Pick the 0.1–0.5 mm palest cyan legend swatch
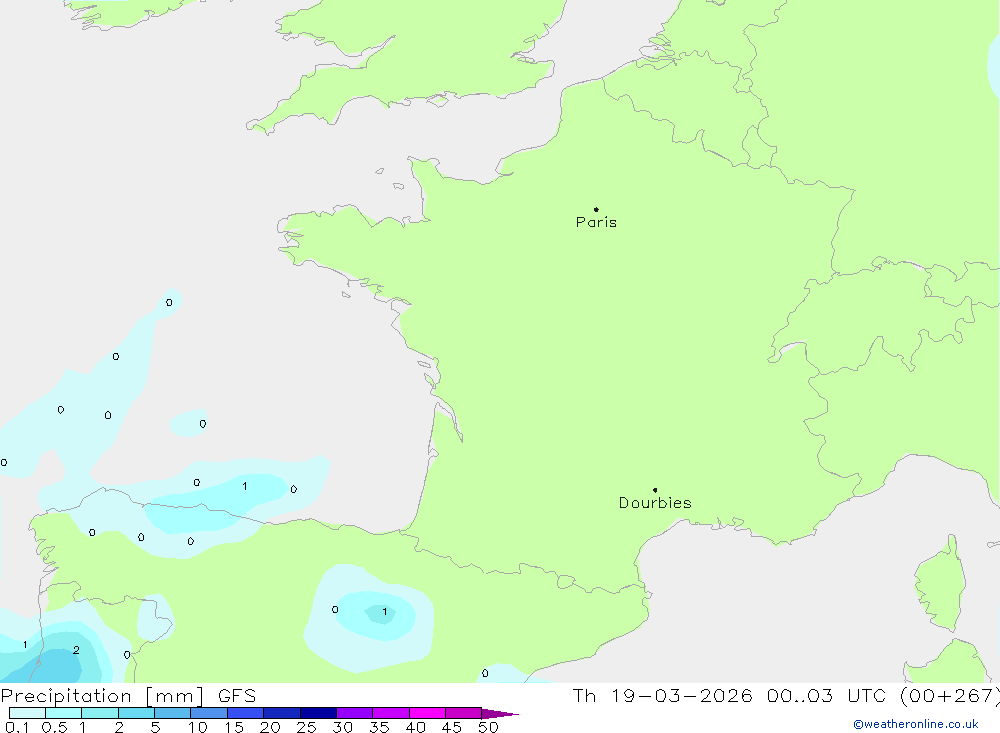The image size is (1000, 733). [x=27, y=713]
